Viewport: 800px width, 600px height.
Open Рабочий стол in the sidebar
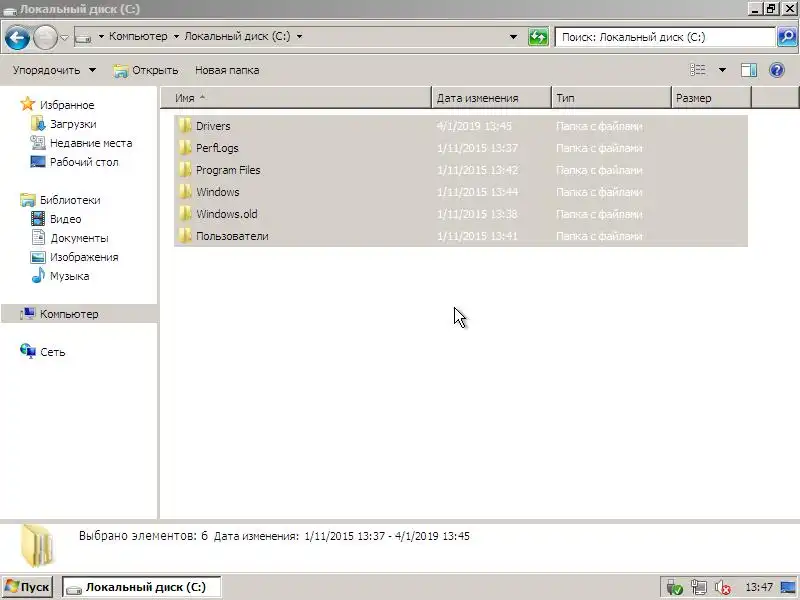84,162
